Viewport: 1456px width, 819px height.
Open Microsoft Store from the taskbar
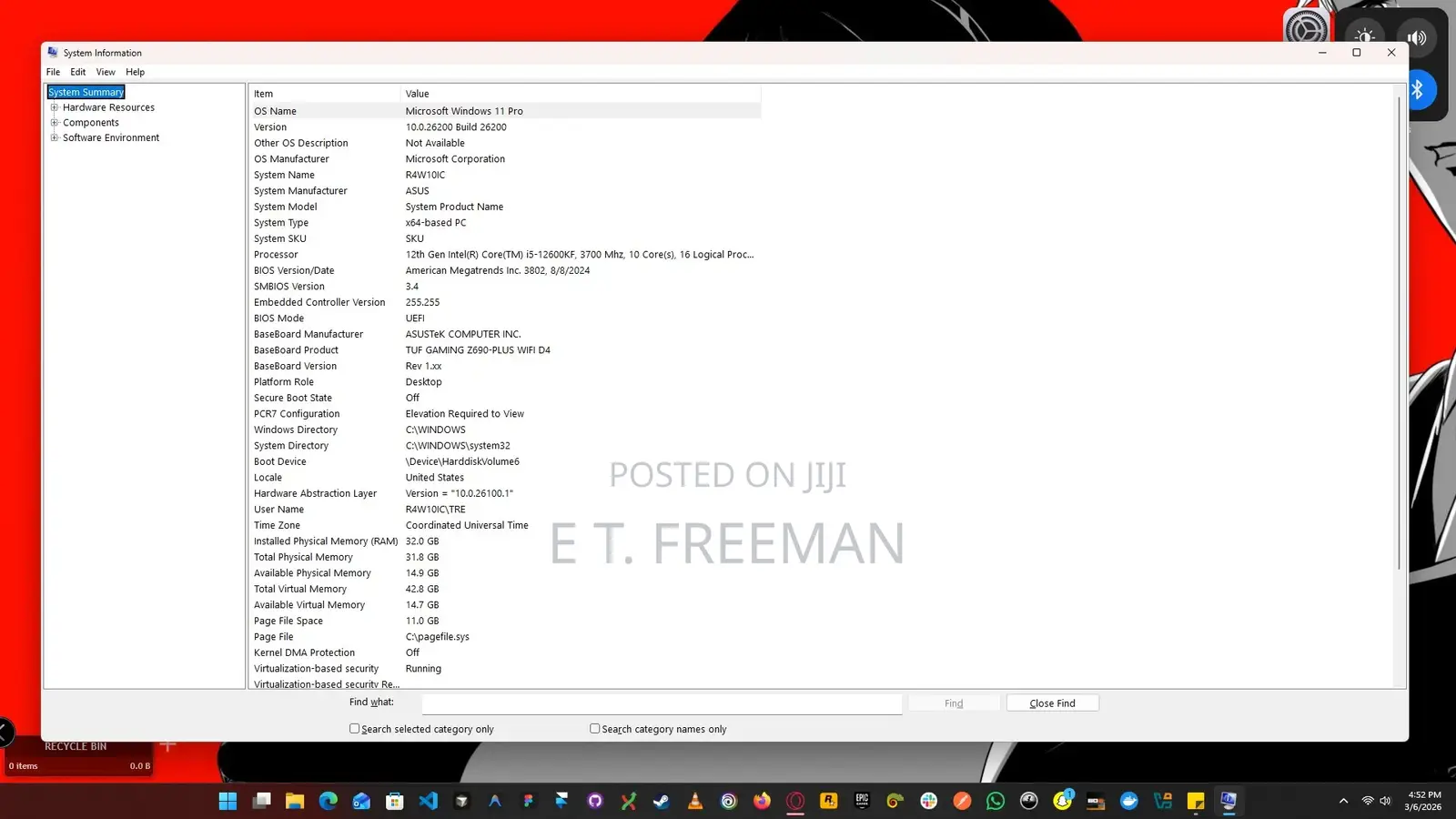pos(395,801)
